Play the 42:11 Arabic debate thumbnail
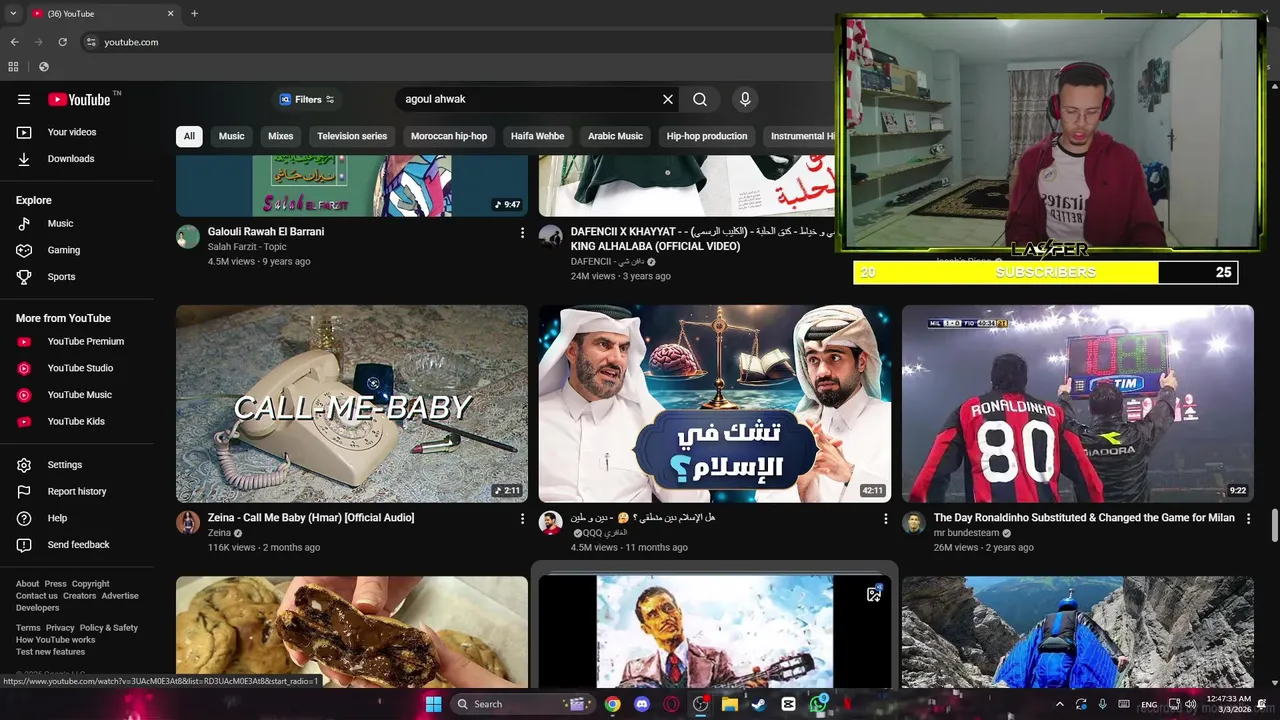 click(715, 404)
